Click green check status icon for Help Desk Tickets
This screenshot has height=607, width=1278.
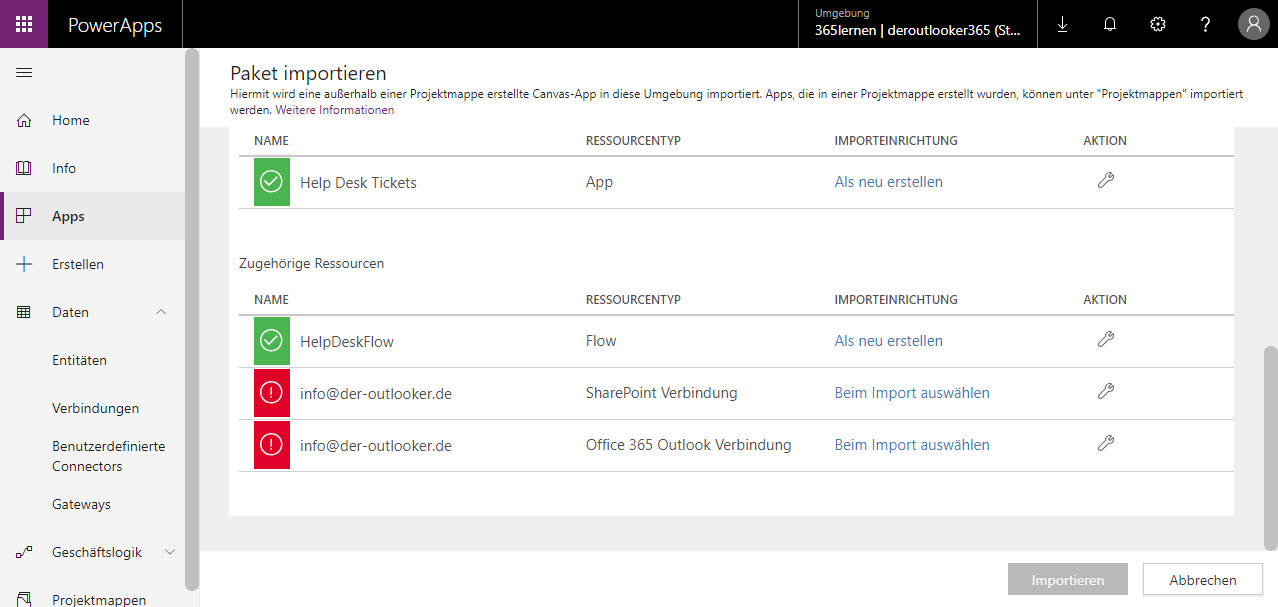271,182
